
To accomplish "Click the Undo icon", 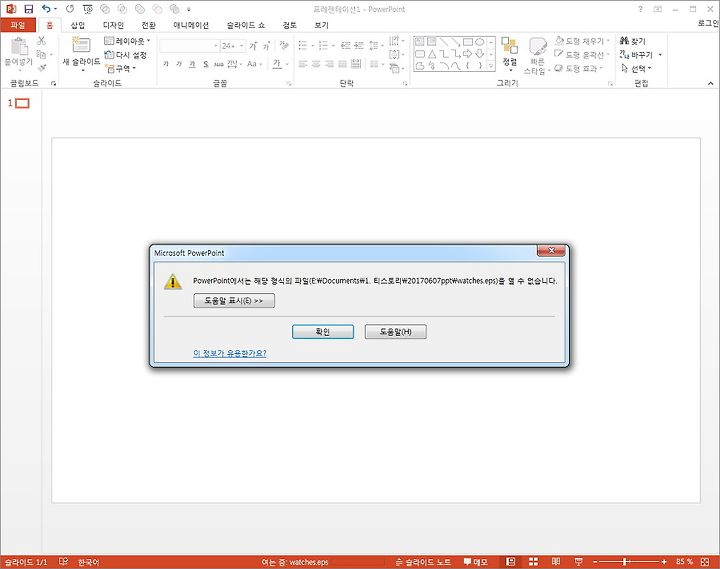I will click(x=45, y=9).
